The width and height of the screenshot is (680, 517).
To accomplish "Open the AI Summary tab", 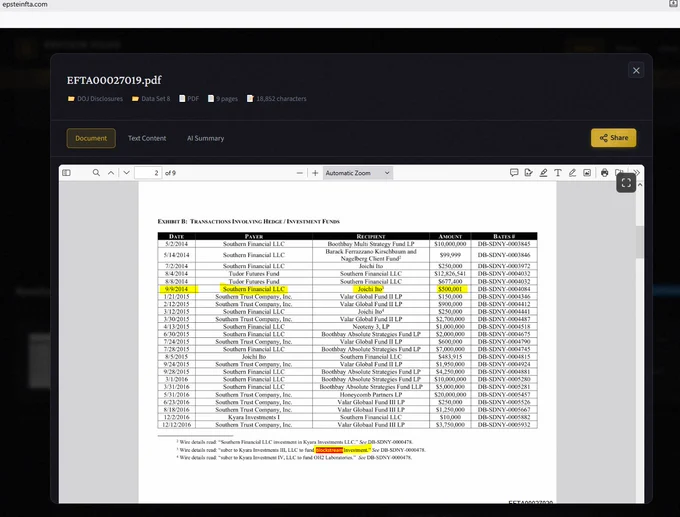I will point(206,138).
